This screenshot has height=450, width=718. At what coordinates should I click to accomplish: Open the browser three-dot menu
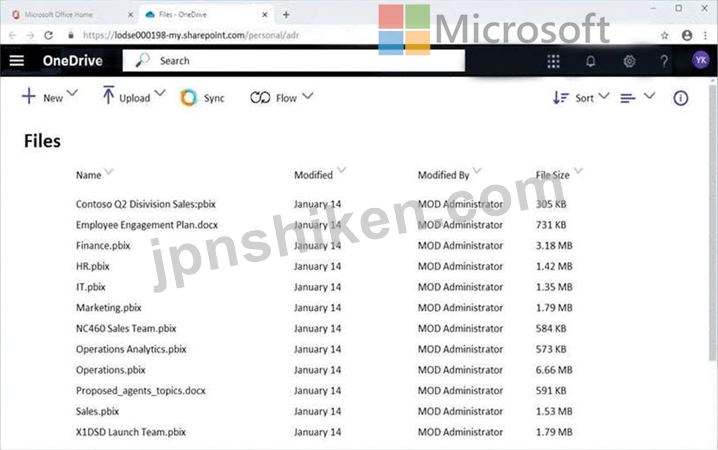pos(705,35)
